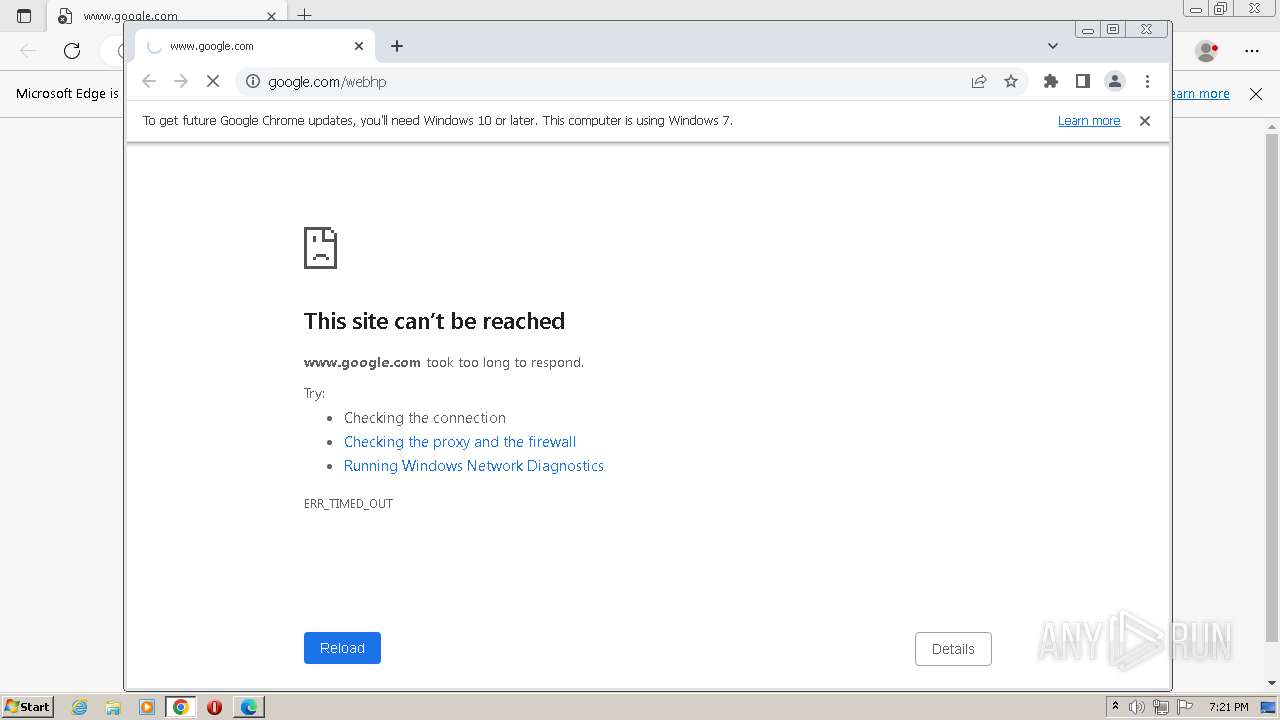Dismiss the Edge notification bar
Screen dimensions: 1280x720
click(1256, 94)
